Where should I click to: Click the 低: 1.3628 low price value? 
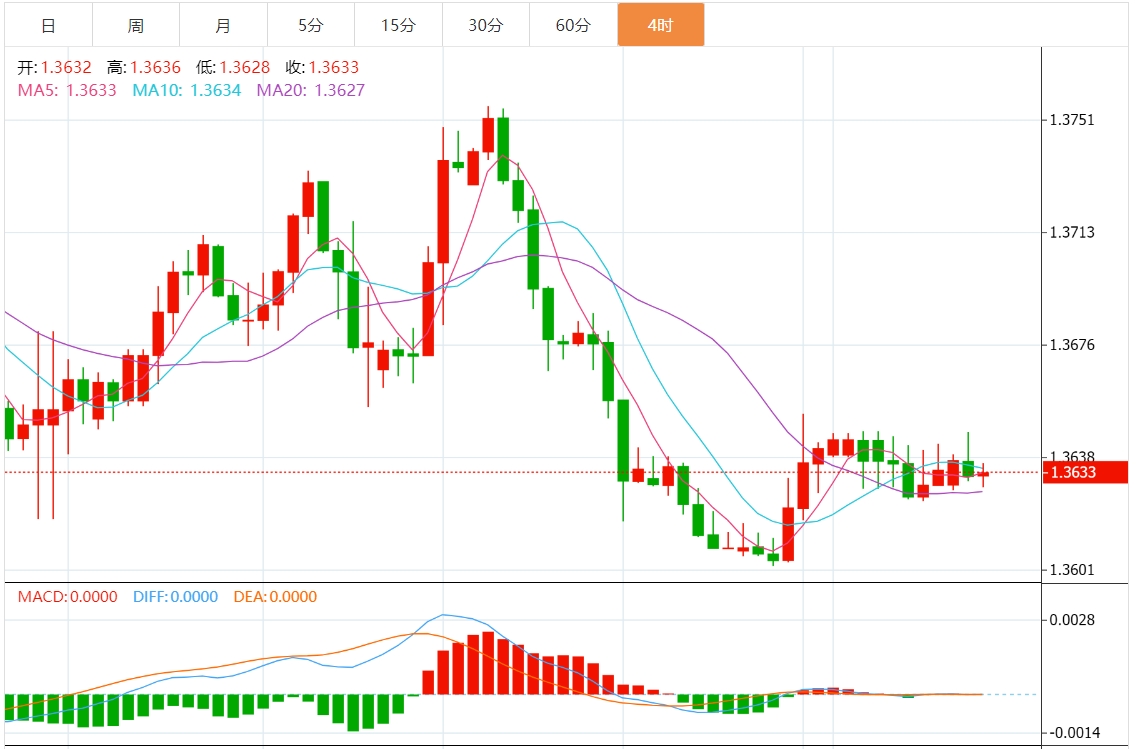(232, 68)
